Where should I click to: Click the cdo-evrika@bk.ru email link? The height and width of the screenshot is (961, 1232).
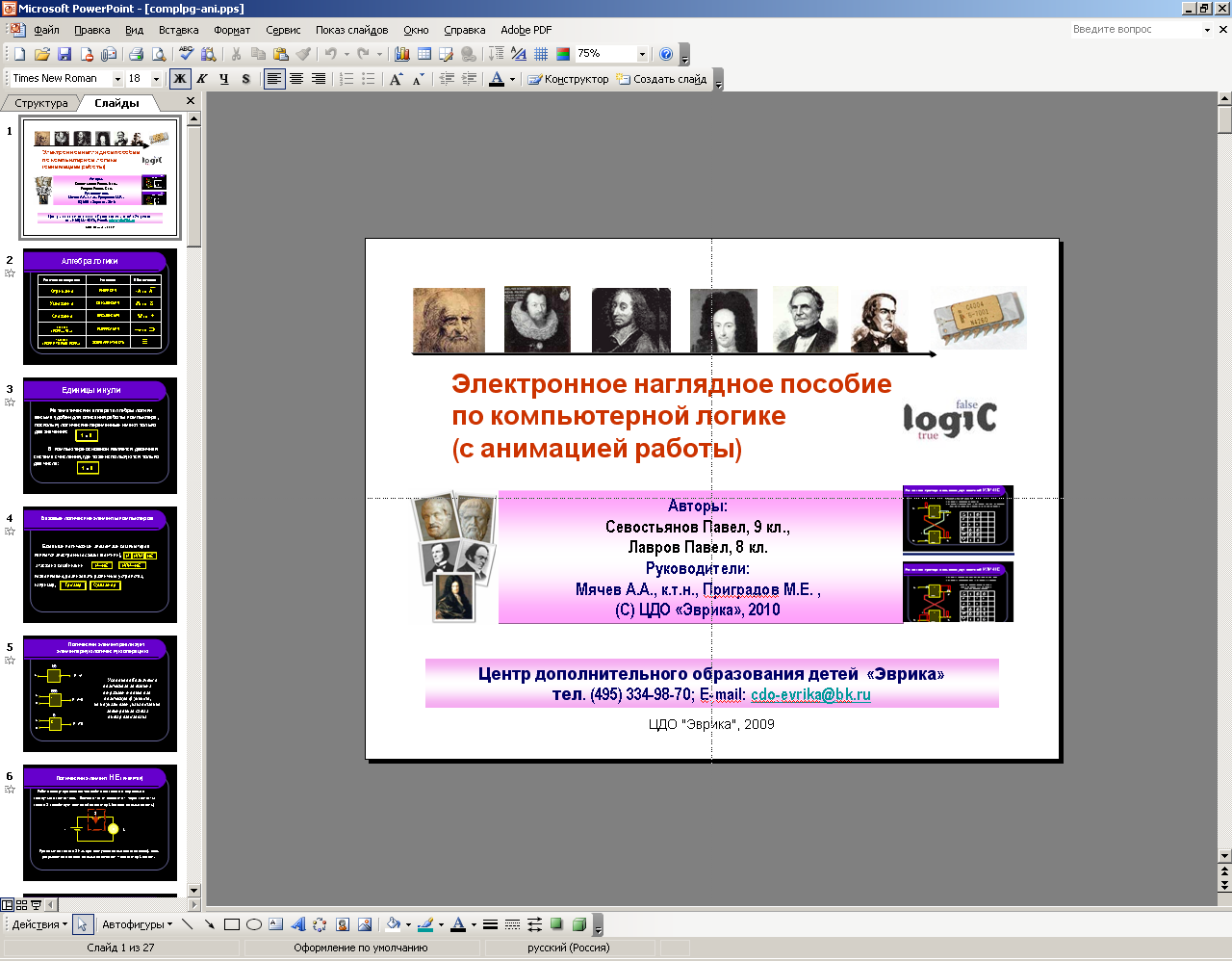point(810,694)
